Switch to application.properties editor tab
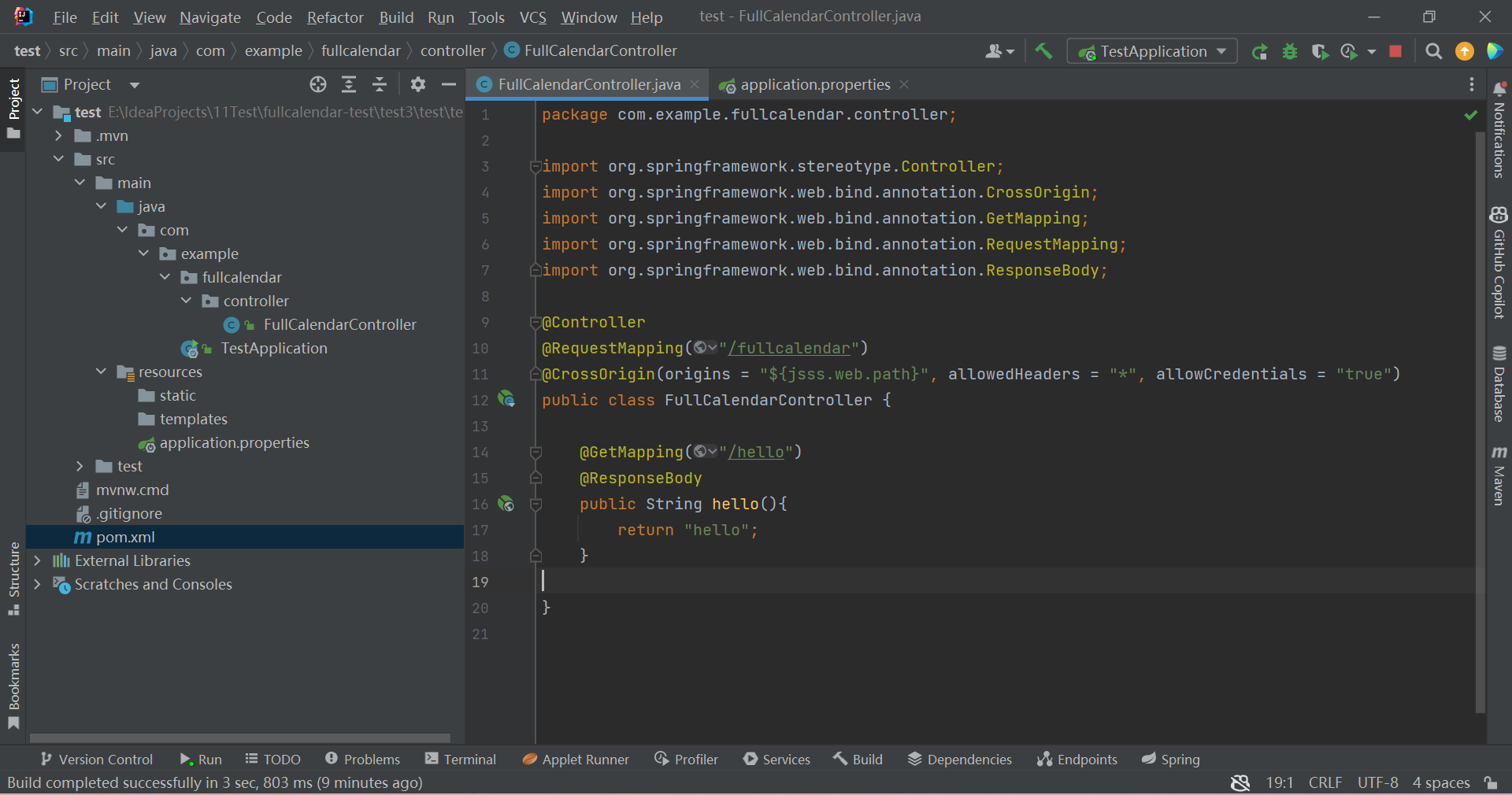This screenshot has height=795, width=1512. [815, 84]
